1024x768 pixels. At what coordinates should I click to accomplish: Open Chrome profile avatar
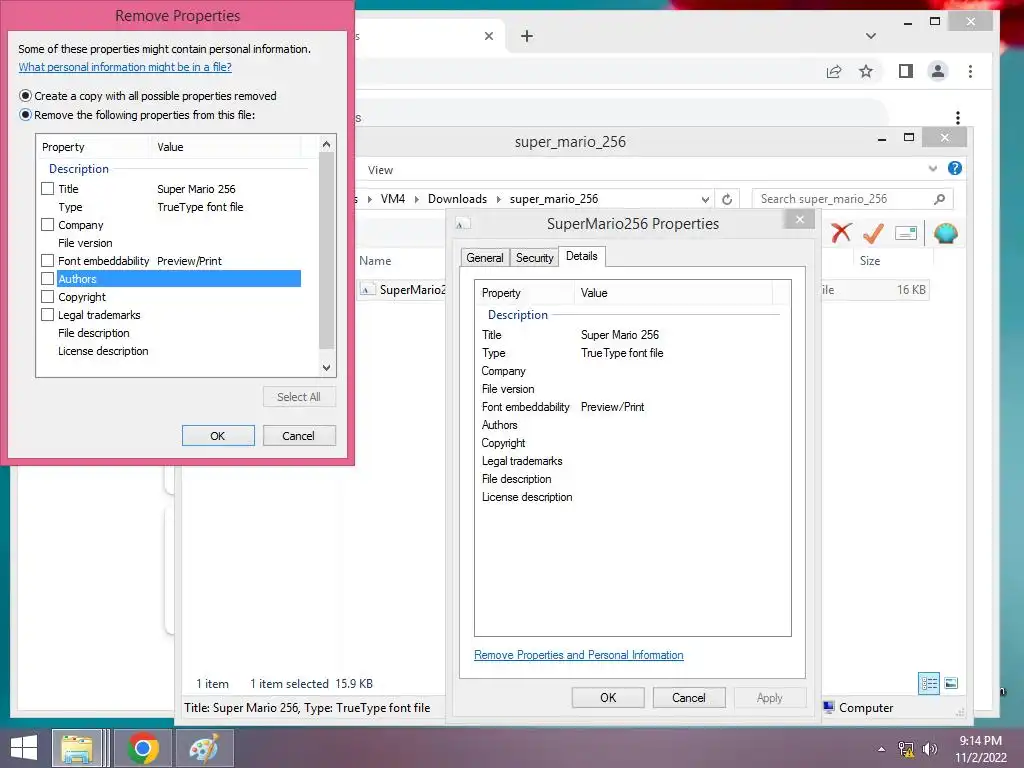pos(938,71)
